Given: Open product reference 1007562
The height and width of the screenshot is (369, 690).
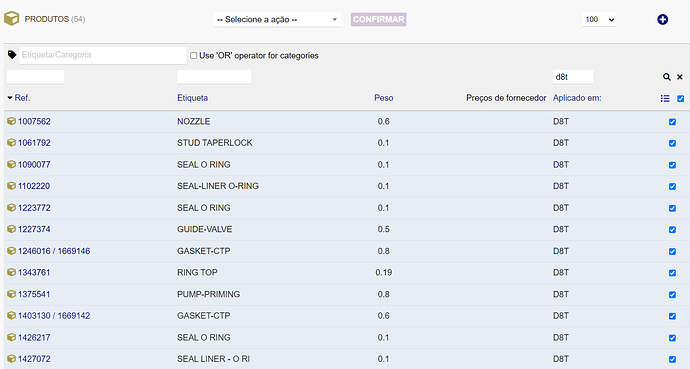Looking at the screenshot, I should pyautogui.click(x=34, y=121).
